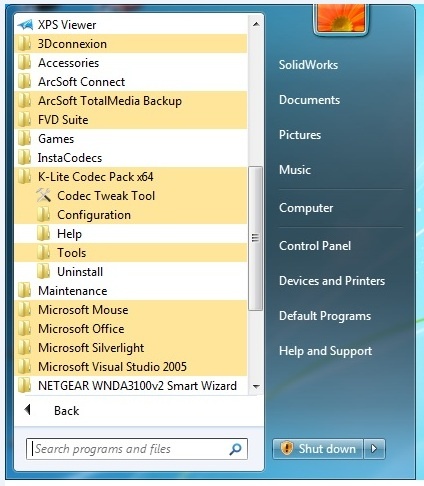Image resolution: width=424 pixels, height=486 pixels.
Task: Select NETGEAR WNDA3100v2 Smart Wizard label
Action: coord(137,386)
